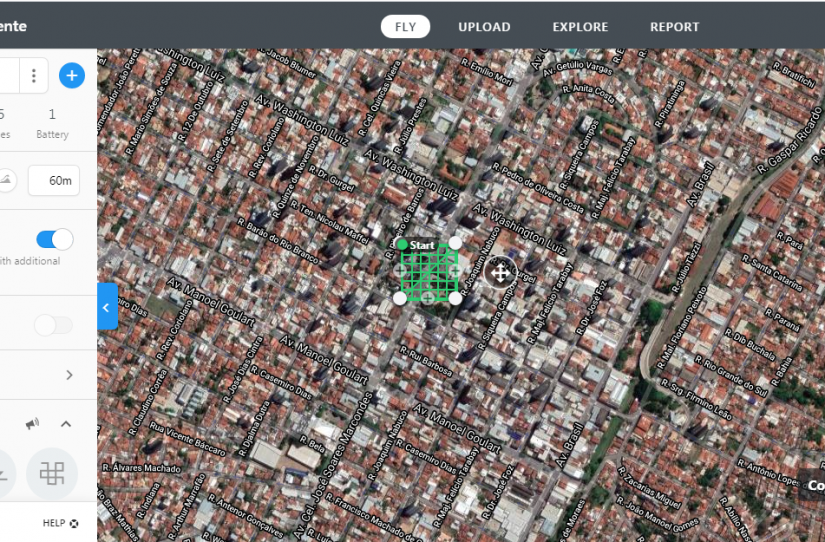Click the R. Santa Catarina street label

point(772,272)
